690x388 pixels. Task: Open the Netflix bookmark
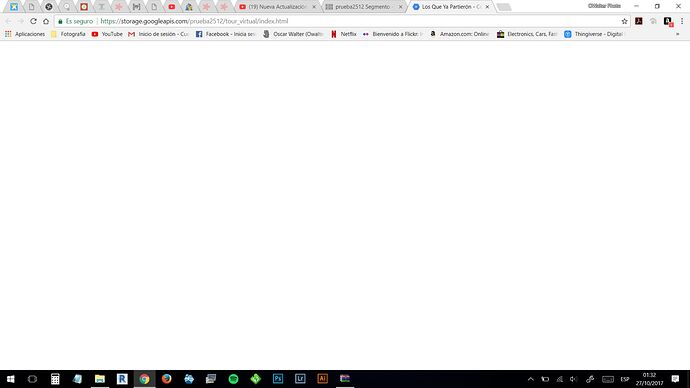click(x=344, y=34)
